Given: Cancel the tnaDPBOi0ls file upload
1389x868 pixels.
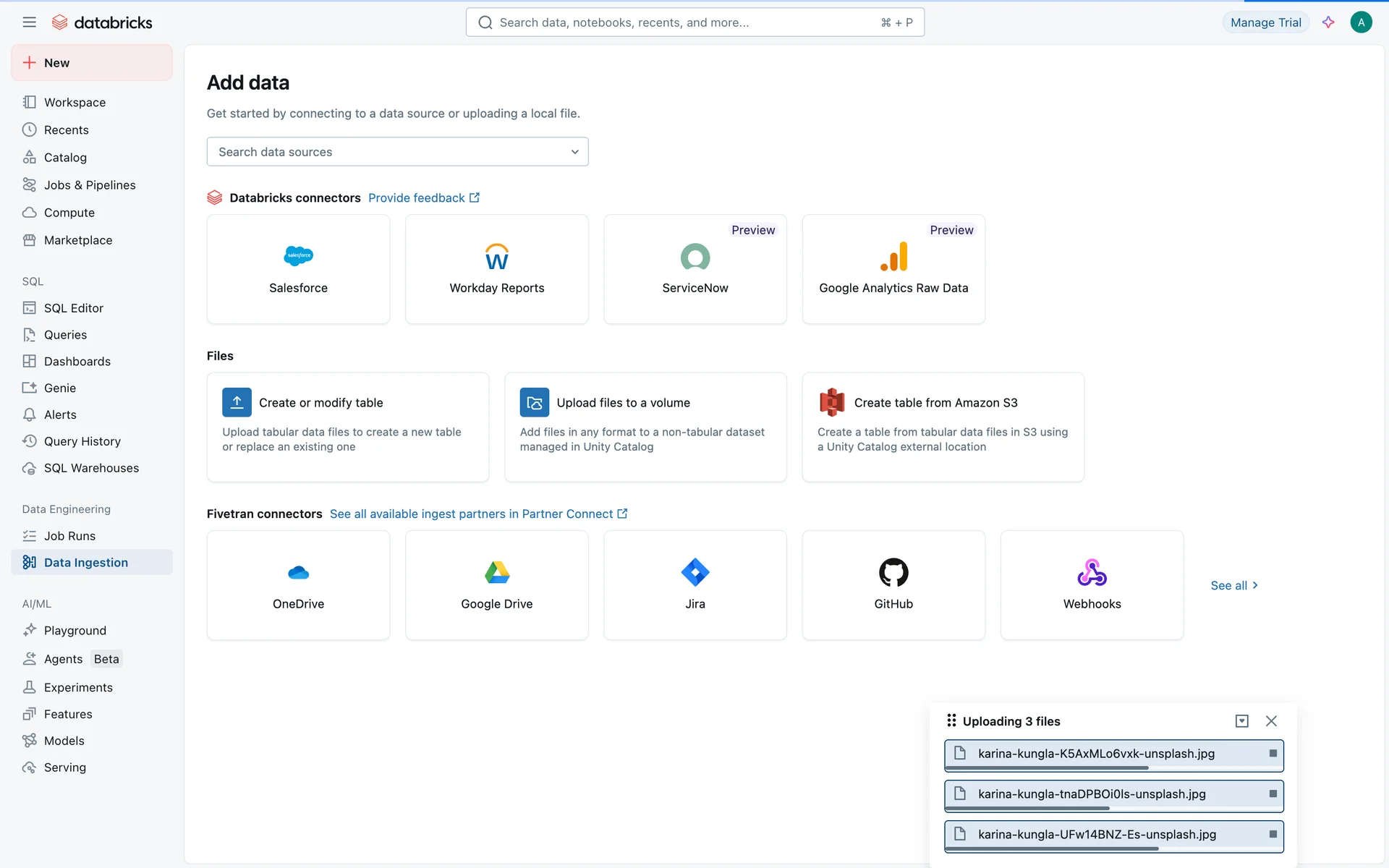Looking at the screenshot, I should (1273, 794).
